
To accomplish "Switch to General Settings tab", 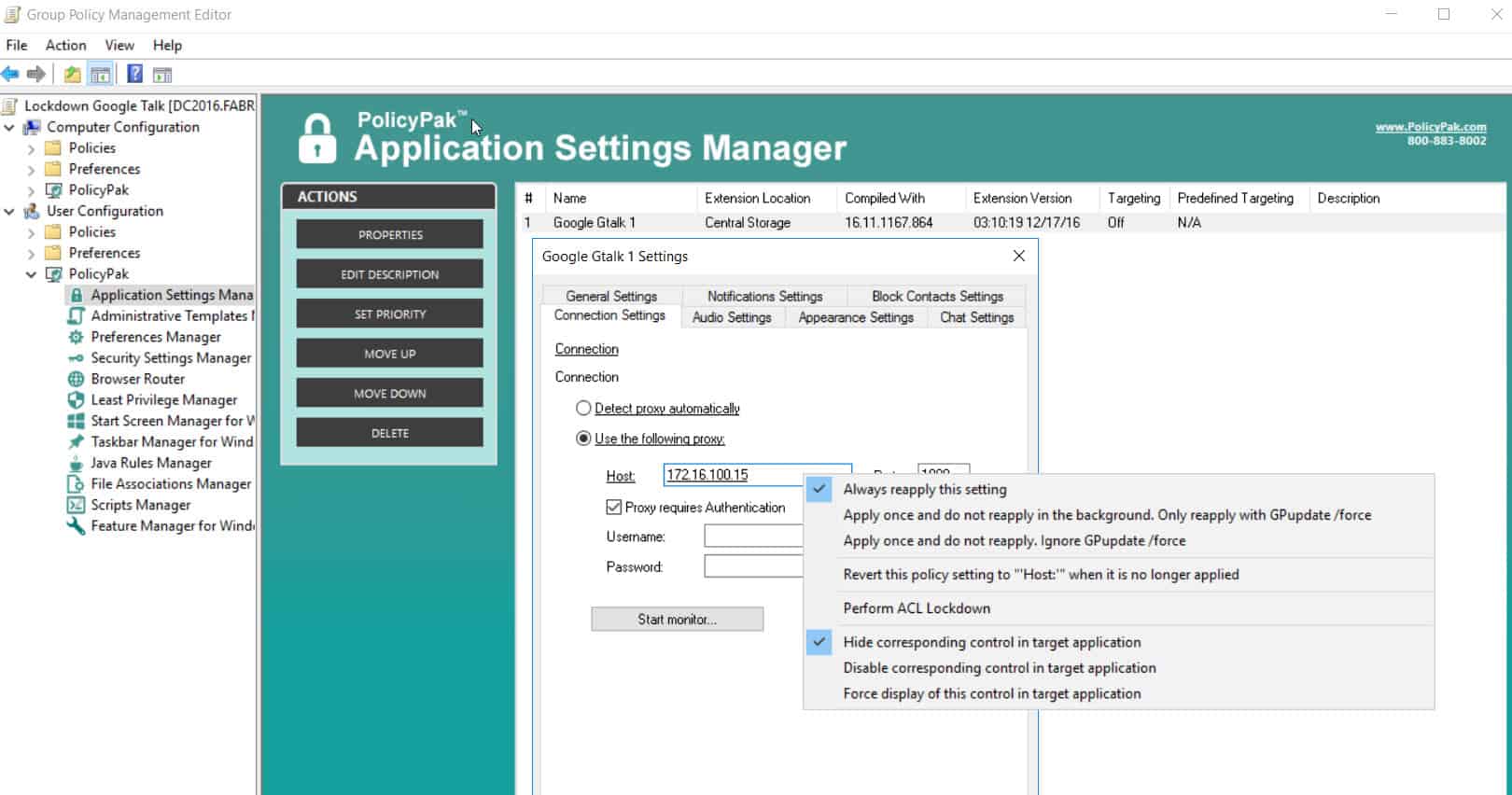I will (611, 296).
